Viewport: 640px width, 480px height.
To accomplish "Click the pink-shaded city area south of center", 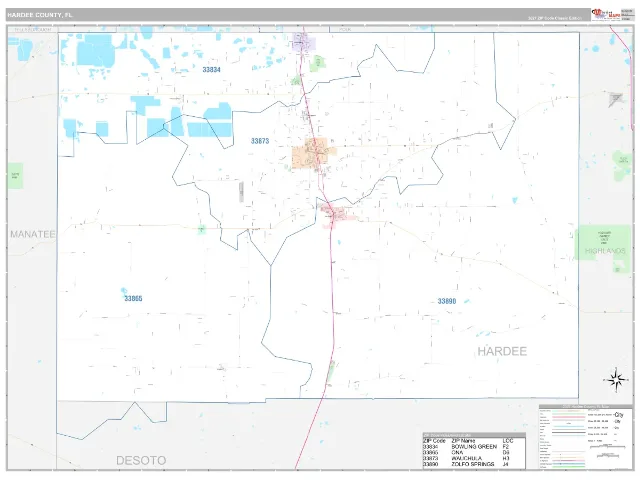I will point(335,214).
